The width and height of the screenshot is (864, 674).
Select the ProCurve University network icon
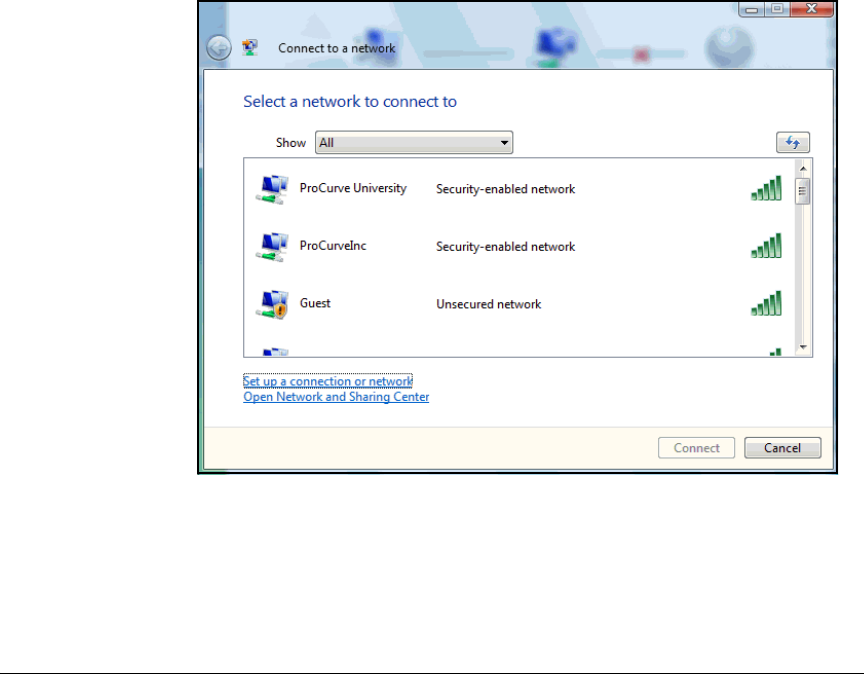tap(272, 189)
